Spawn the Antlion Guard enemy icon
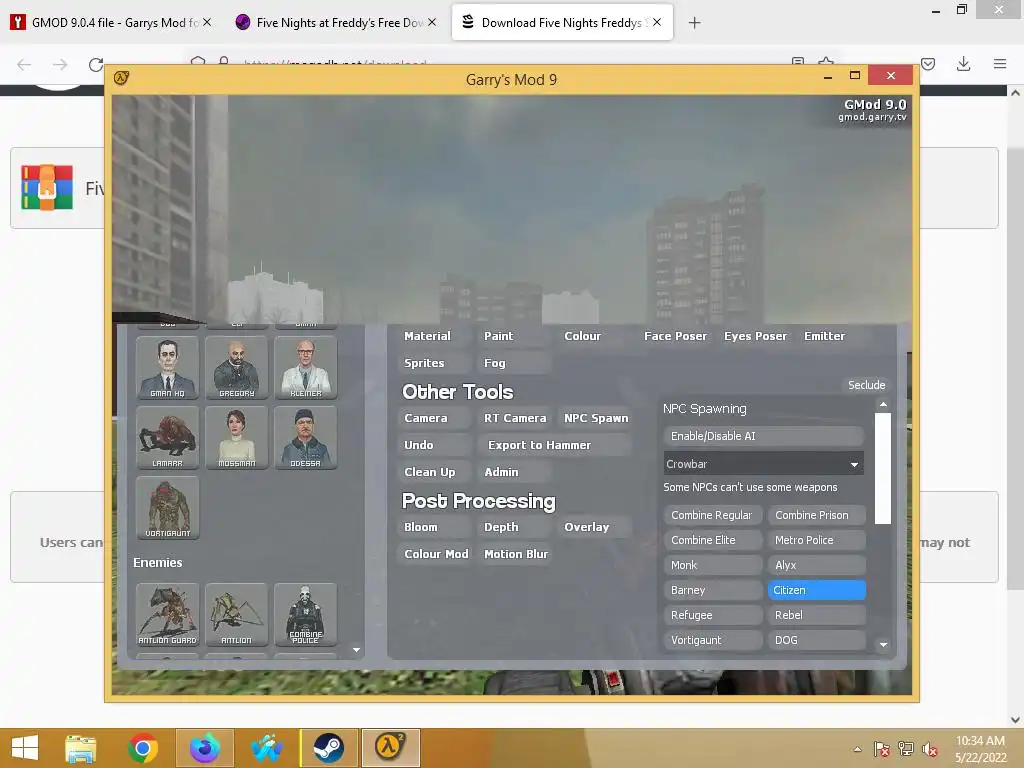 [167, 615]
